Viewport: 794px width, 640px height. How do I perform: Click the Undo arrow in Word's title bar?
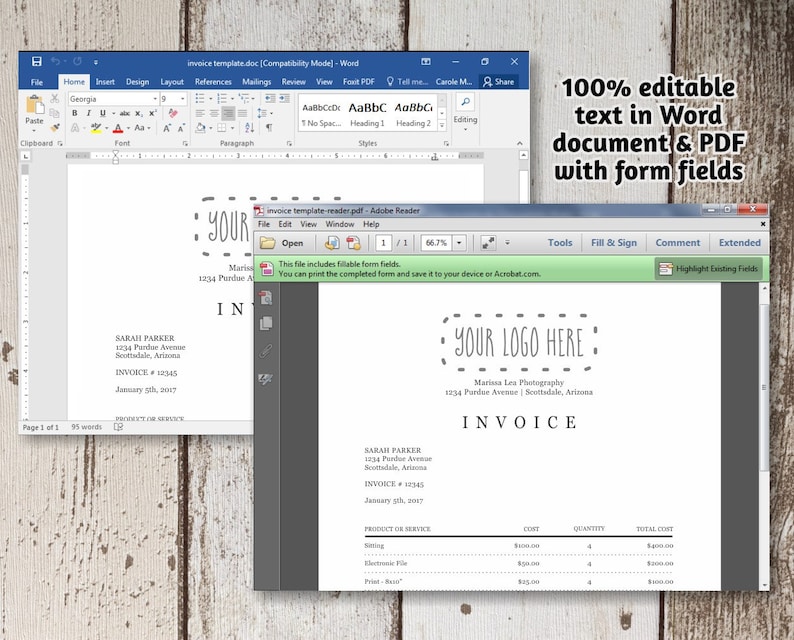point(55,61)
